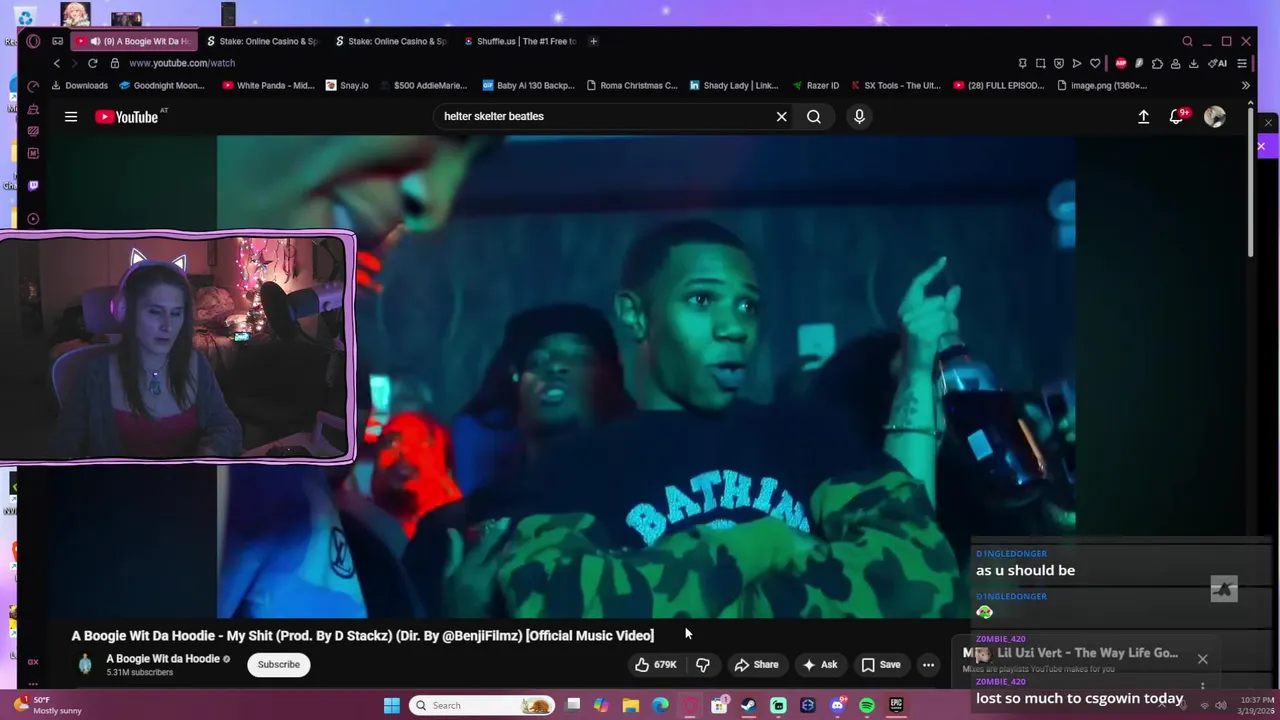Open the pinboards pin icon in the toolbar
Viewport: 1280px width, 720px height.
1022,63
